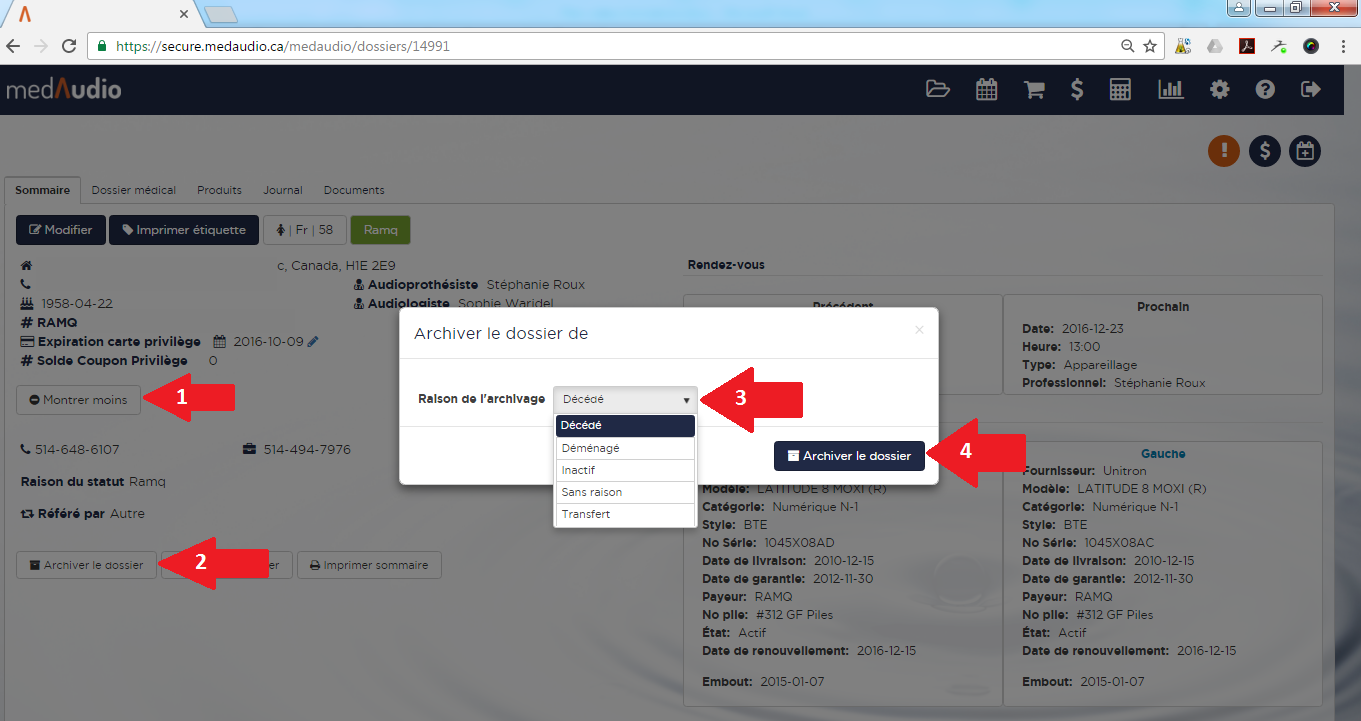
Task: Expand the Raison de l'archivage dropdown
Action: point(625,399)
